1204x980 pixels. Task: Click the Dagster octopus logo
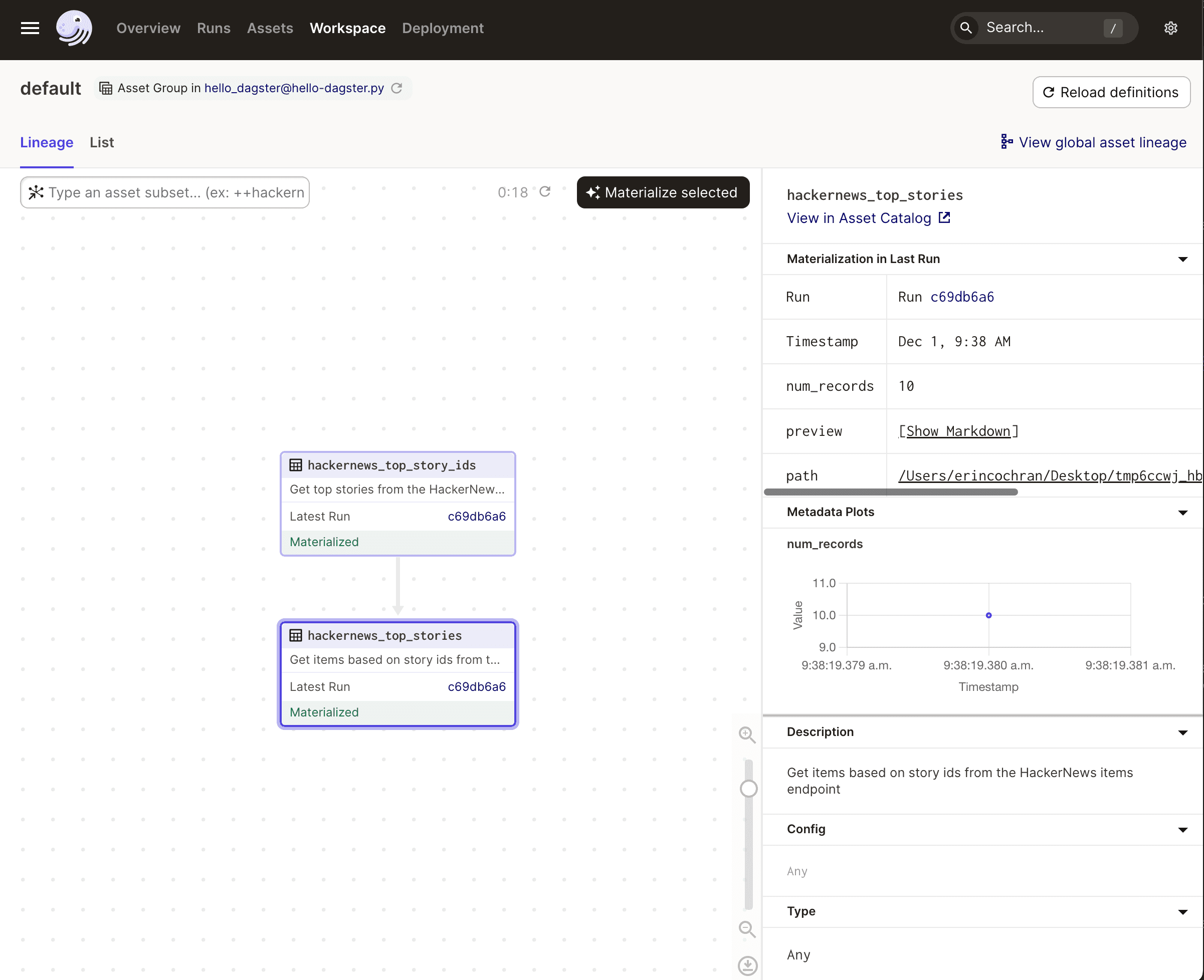(x=74, y=28)
